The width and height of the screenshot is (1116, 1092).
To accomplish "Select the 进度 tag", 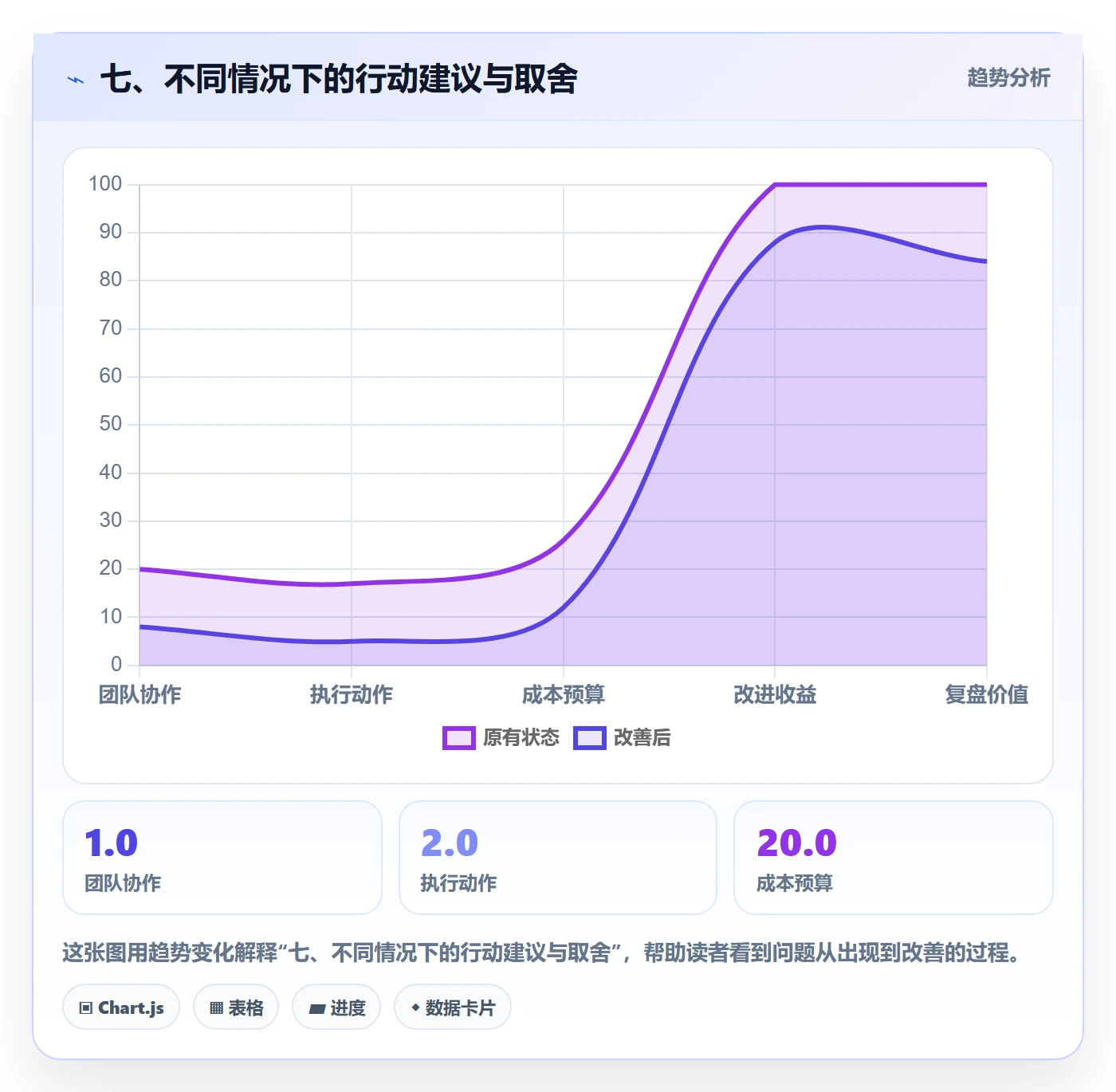I will coord(336,1008).
